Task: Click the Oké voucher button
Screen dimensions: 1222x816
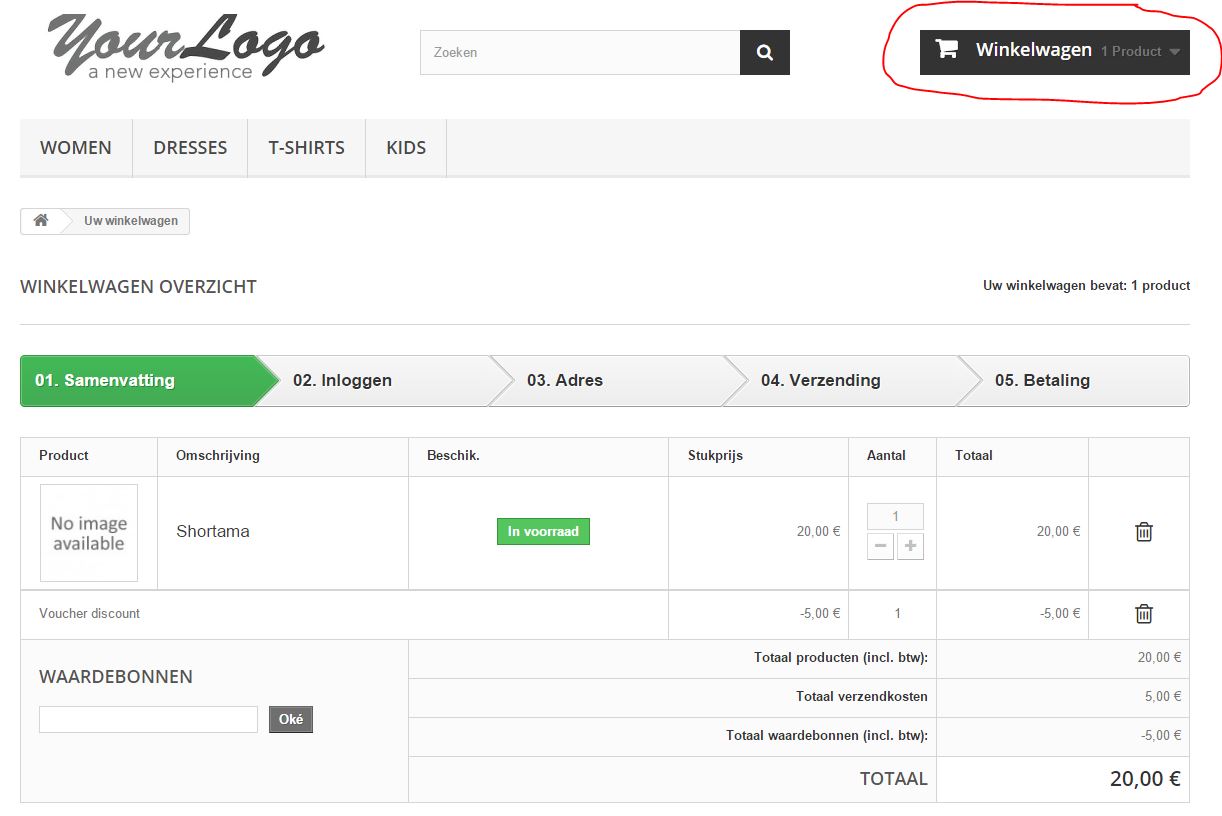Action: point(291,719)
